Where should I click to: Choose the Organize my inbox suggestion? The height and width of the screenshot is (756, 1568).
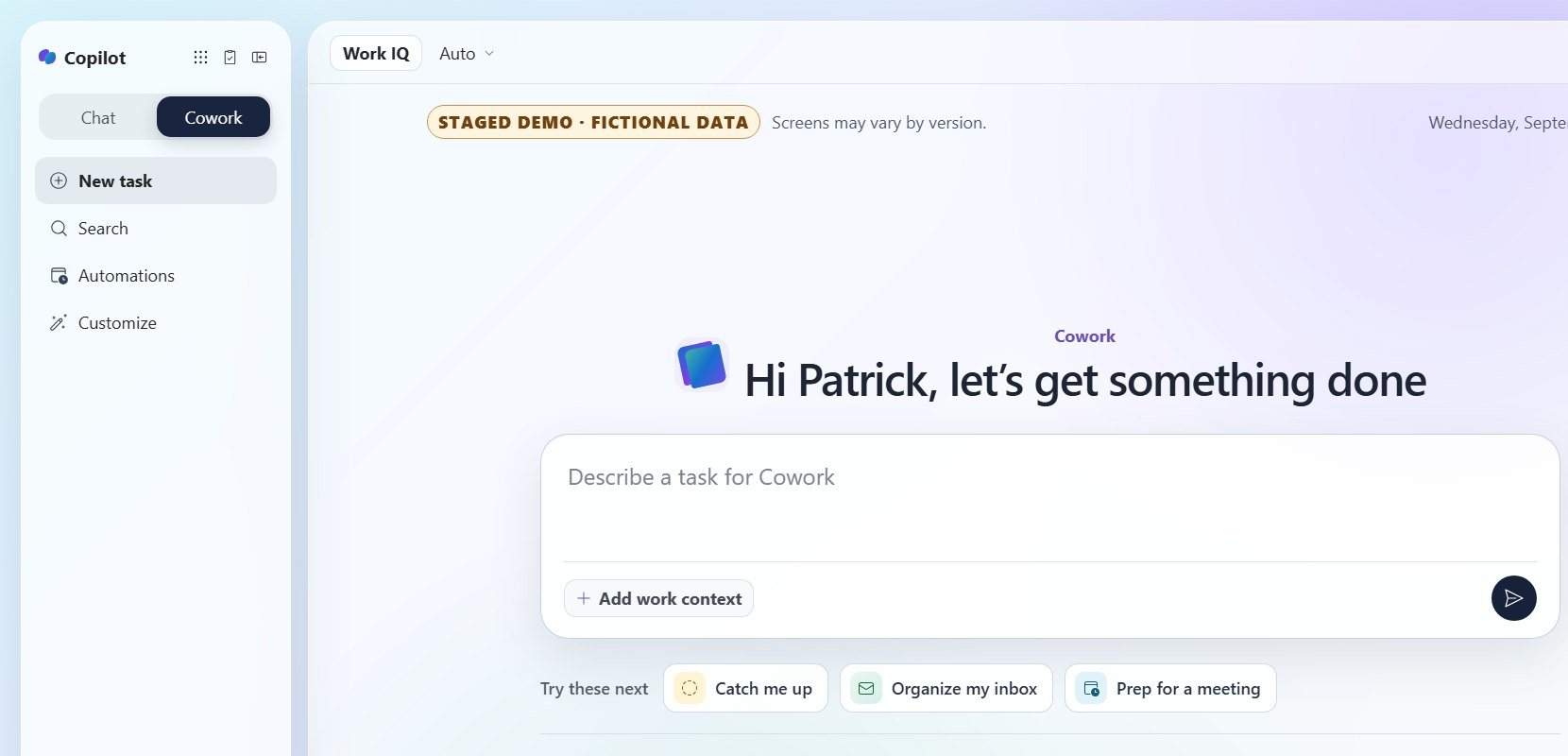[946, 688]
